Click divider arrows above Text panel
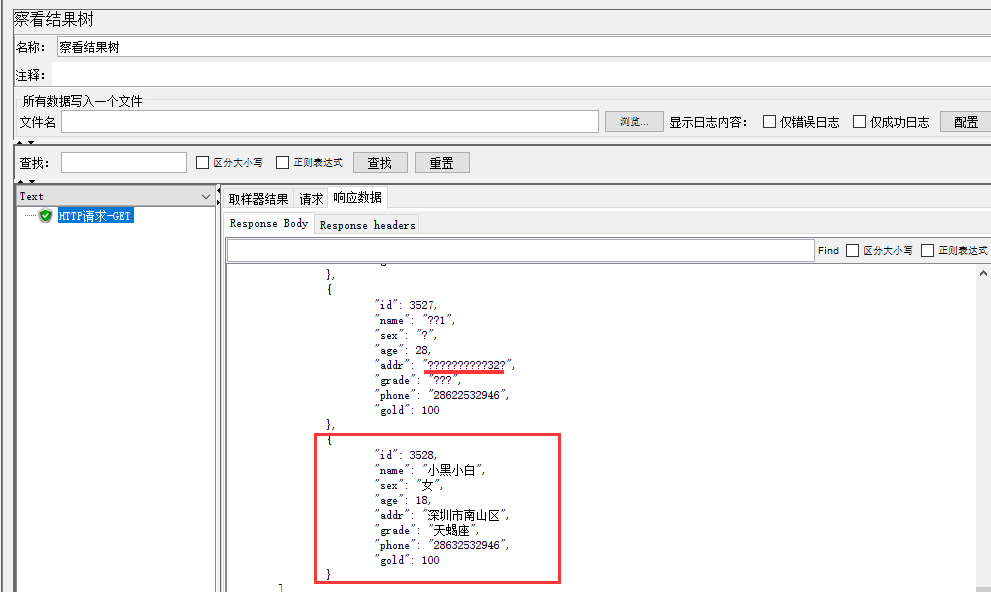991x592 pixels. click(x=25, y=182)
